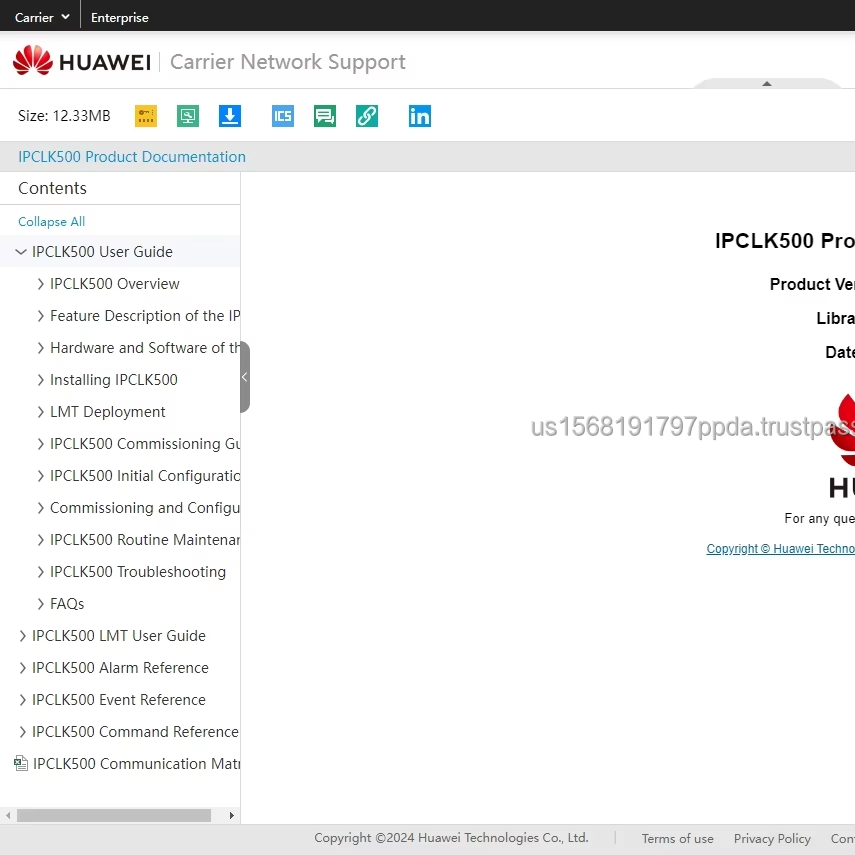Screen dimensions: 855x855
Task: Expand Hardware and Software chevron
Action: click(40, 348)
